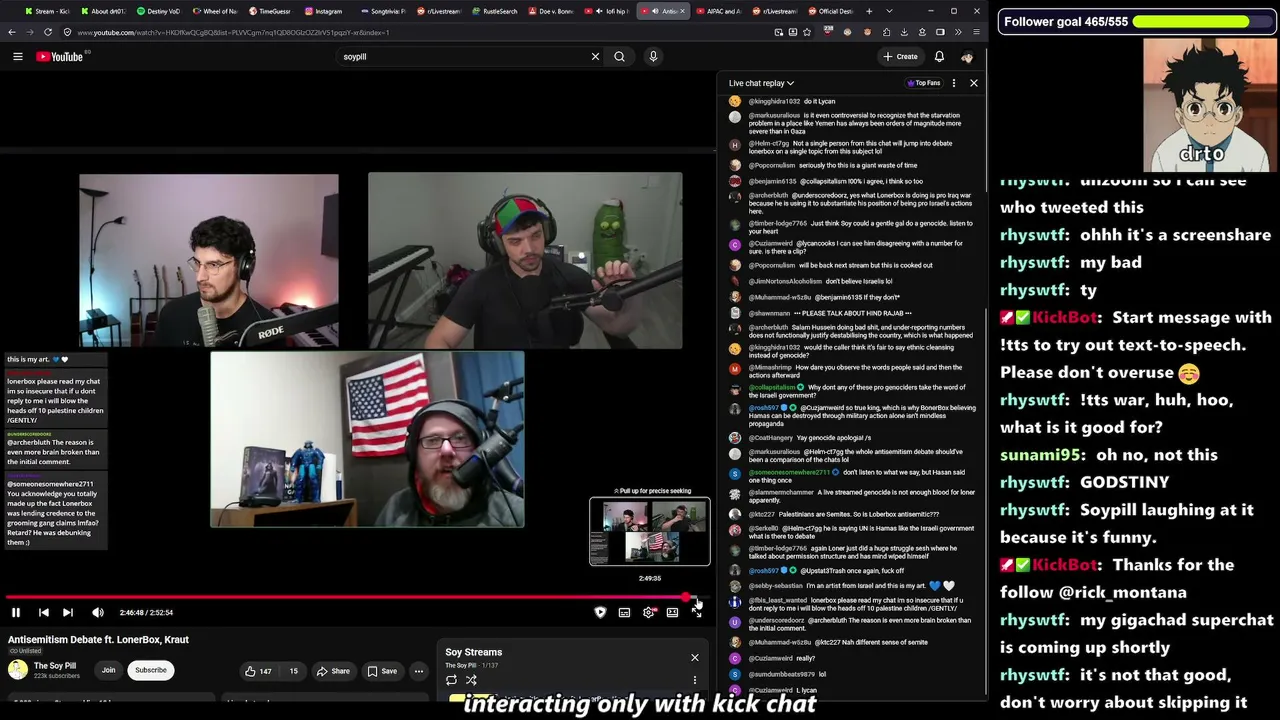Clear the YouTube search text
The width and height of the screenshot is (1280, 720).
tap(595, 57)
